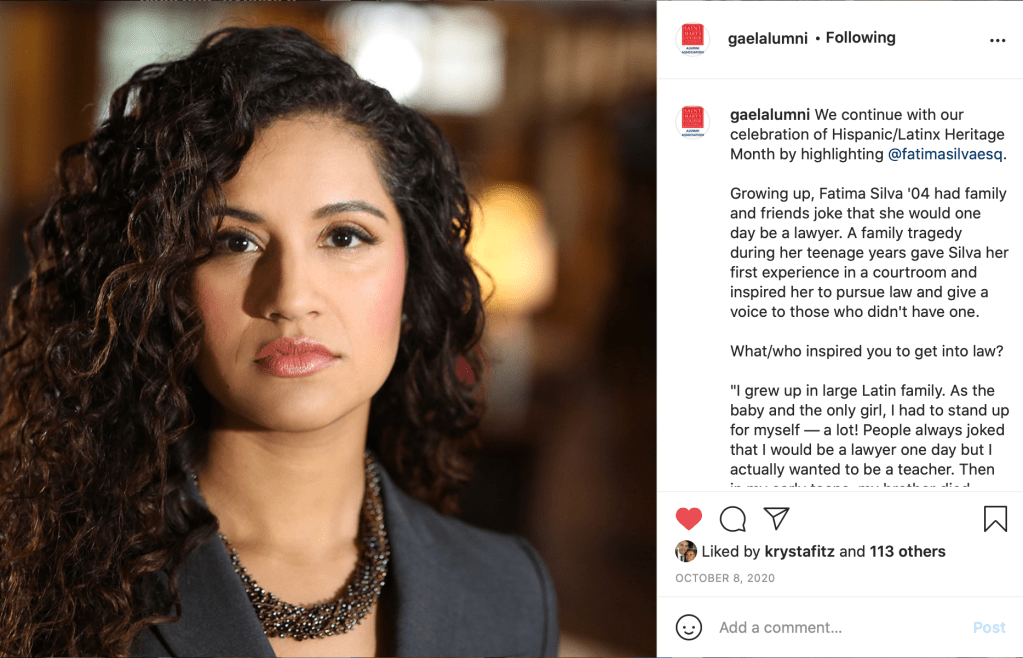
Task: Open the gaelalumni username in the caption
Action: click(770, 115)
